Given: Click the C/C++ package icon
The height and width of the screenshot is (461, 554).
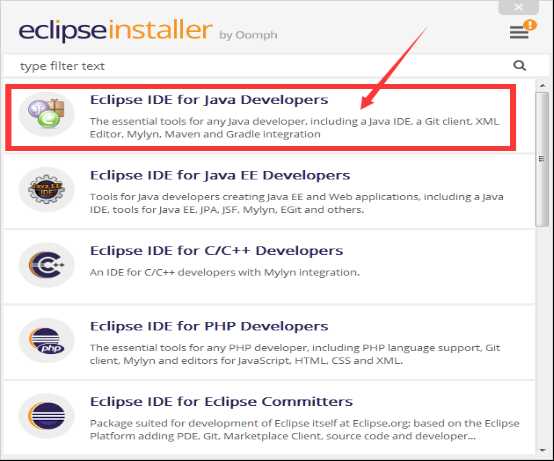Looking at the screenshot, I should coord(47,265).
